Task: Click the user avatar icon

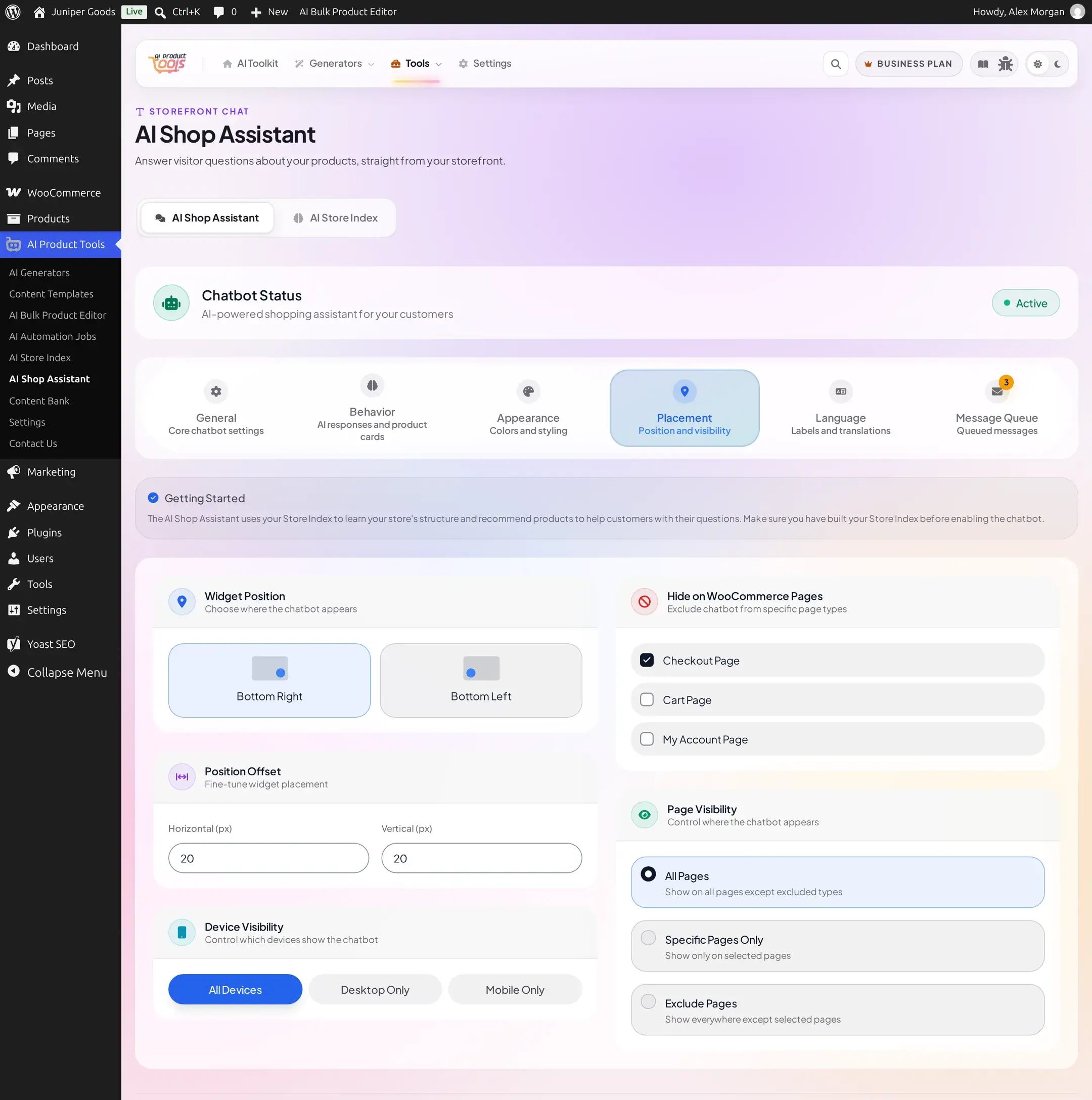Action: click(x=1077, y=12)
